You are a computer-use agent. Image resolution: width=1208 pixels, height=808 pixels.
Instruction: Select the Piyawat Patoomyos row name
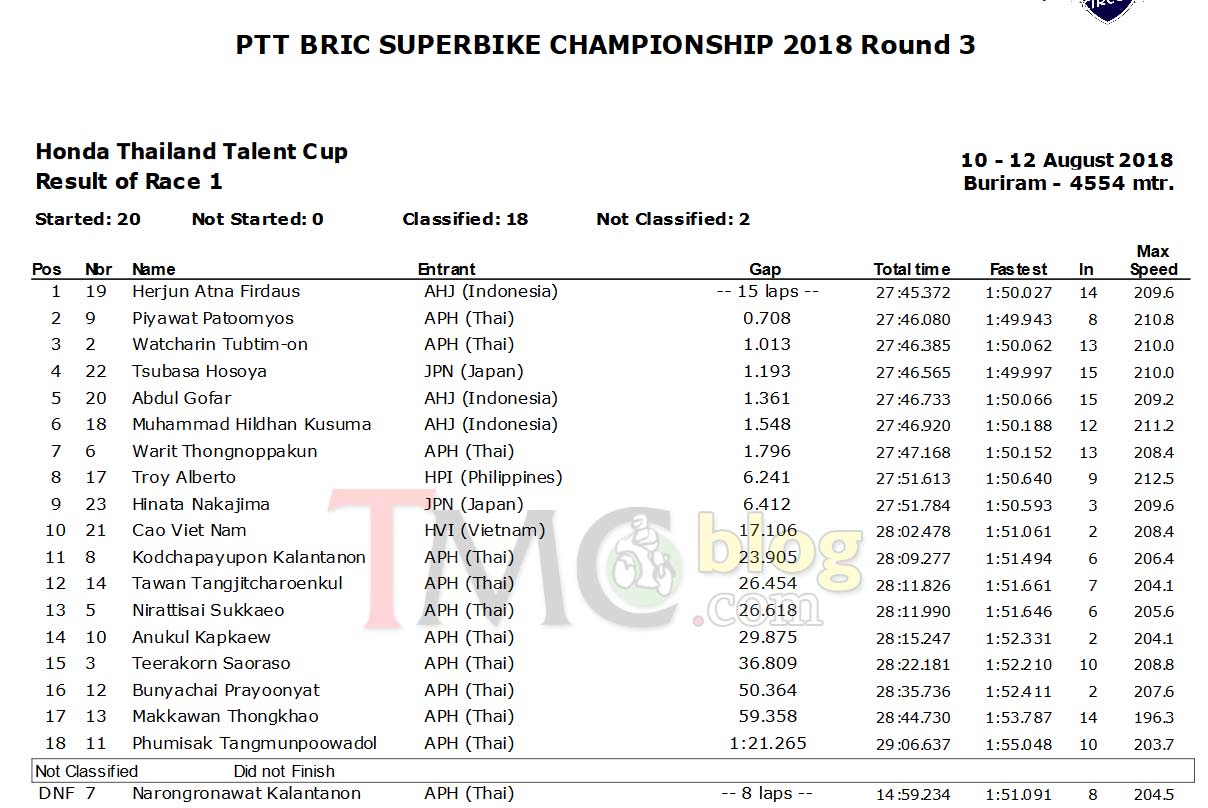(x=213, y=319)
